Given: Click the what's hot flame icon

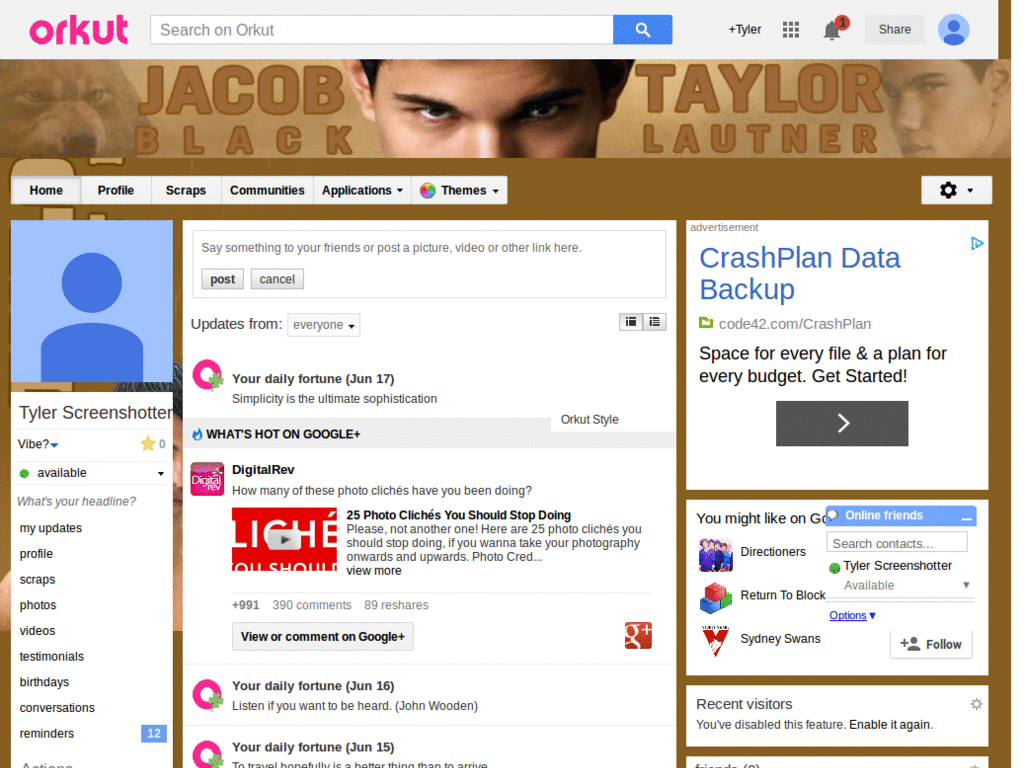Looking at the screenshot, I should 197,434.
